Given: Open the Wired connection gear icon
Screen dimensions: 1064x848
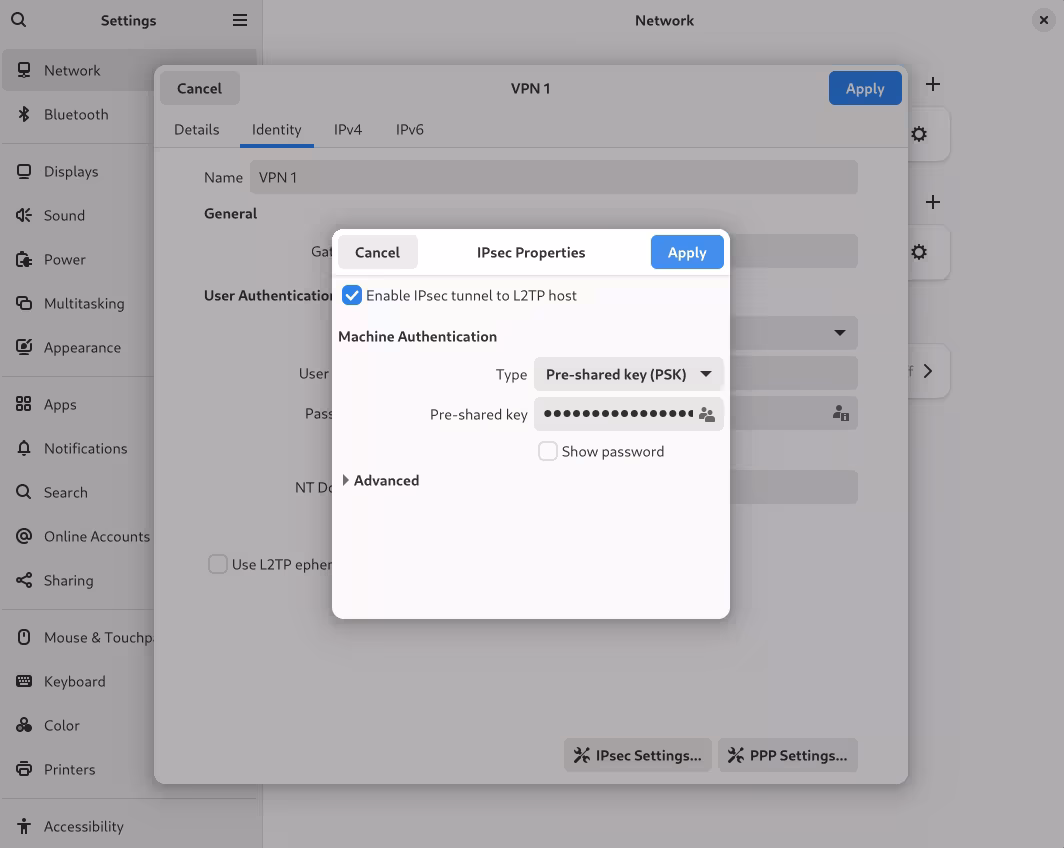Looking at the screenshot, I should [918, 133].
